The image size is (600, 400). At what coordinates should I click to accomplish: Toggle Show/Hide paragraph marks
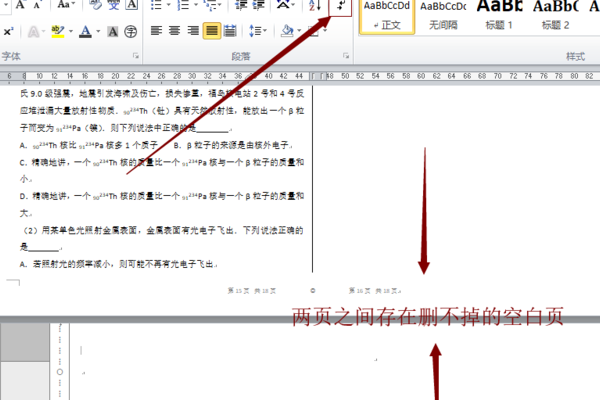[x=340, y=7]
